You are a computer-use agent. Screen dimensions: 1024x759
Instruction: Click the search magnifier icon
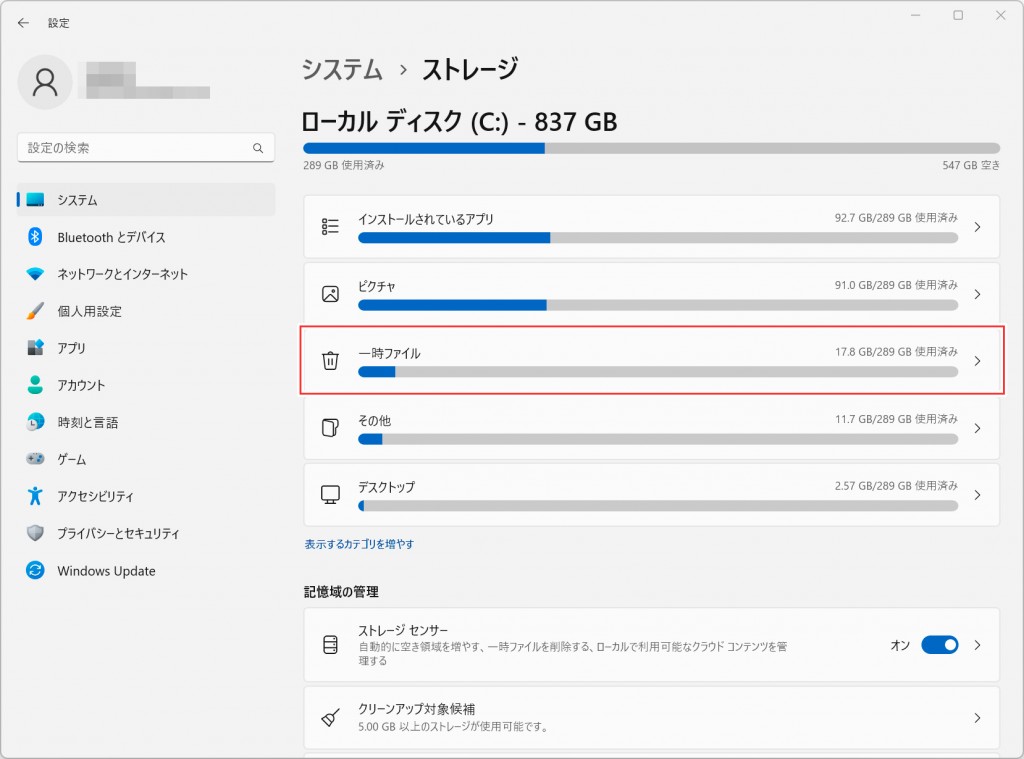(x=257, y=148)
